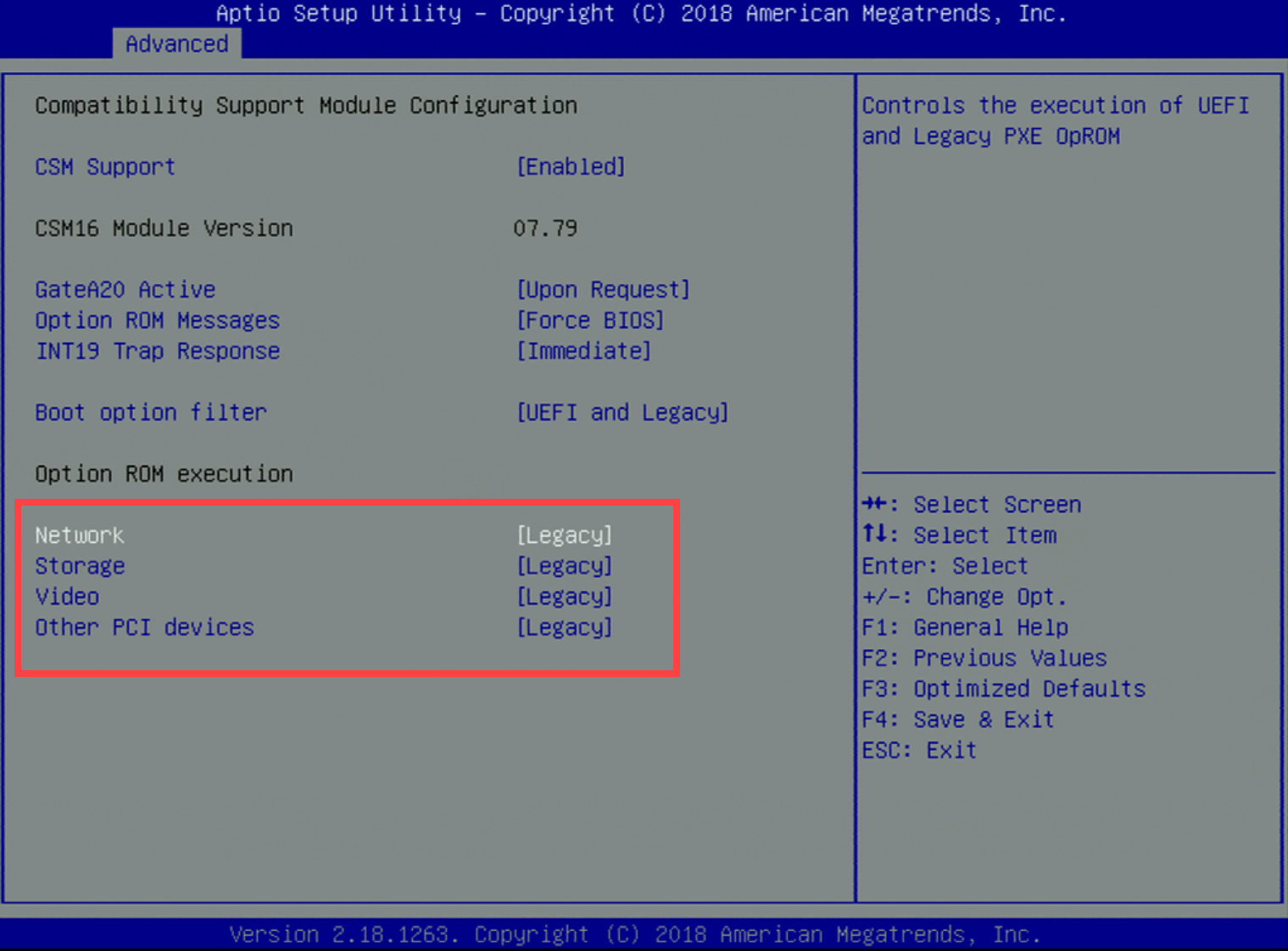
Task: Change Other PCI devices [Legacy] value
Action: (564, 627)
